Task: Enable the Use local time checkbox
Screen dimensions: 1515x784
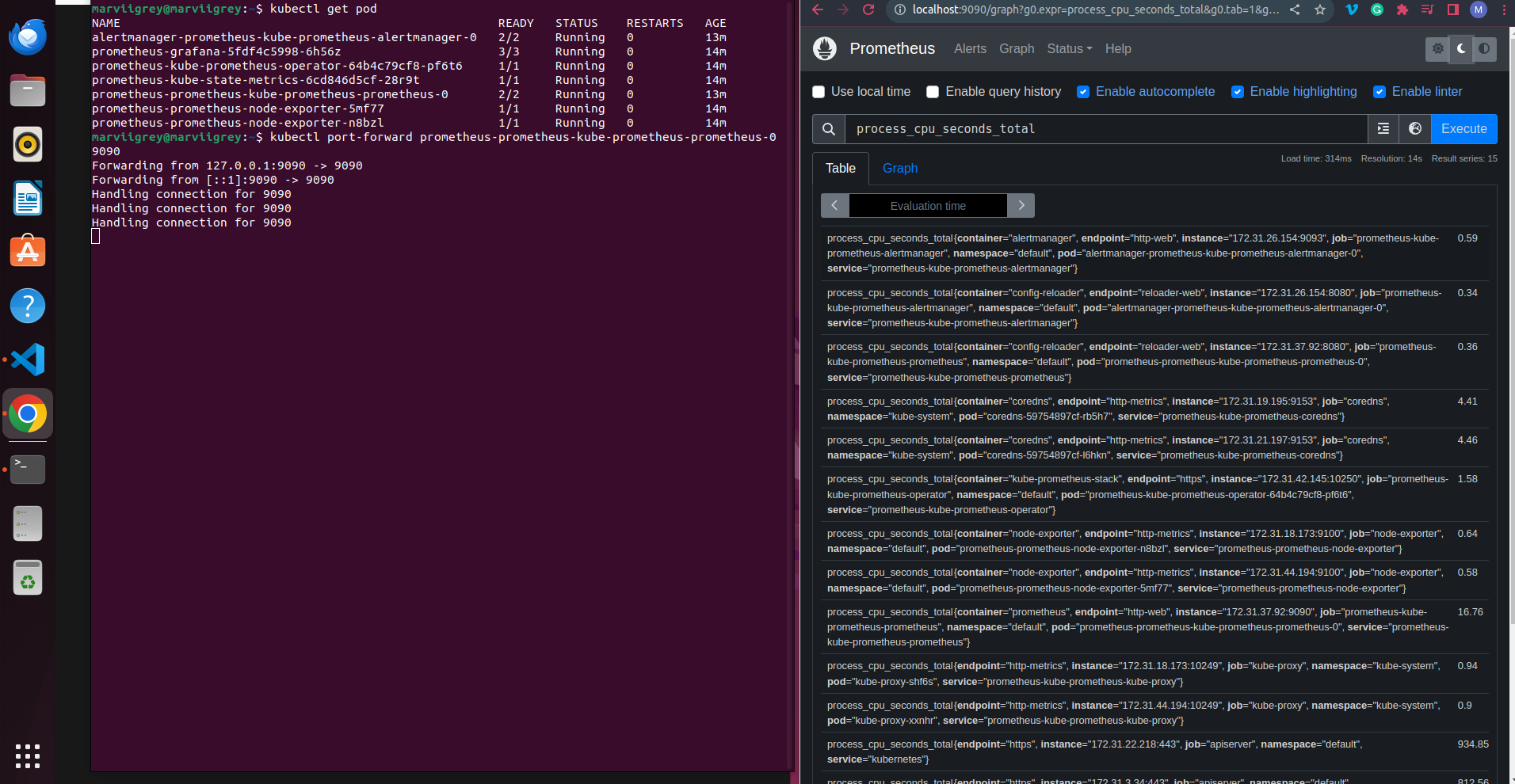Action: pos(818,92)
